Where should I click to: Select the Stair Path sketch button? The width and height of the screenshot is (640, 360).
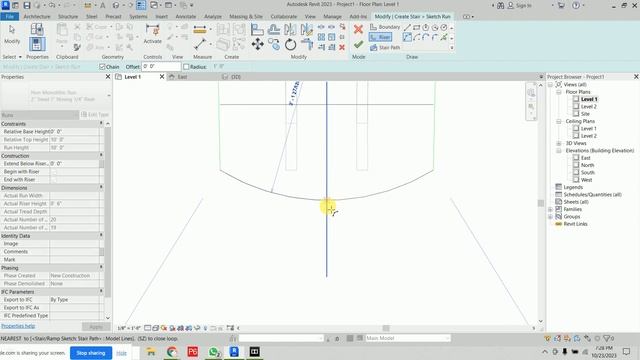(x=385, y=47)
